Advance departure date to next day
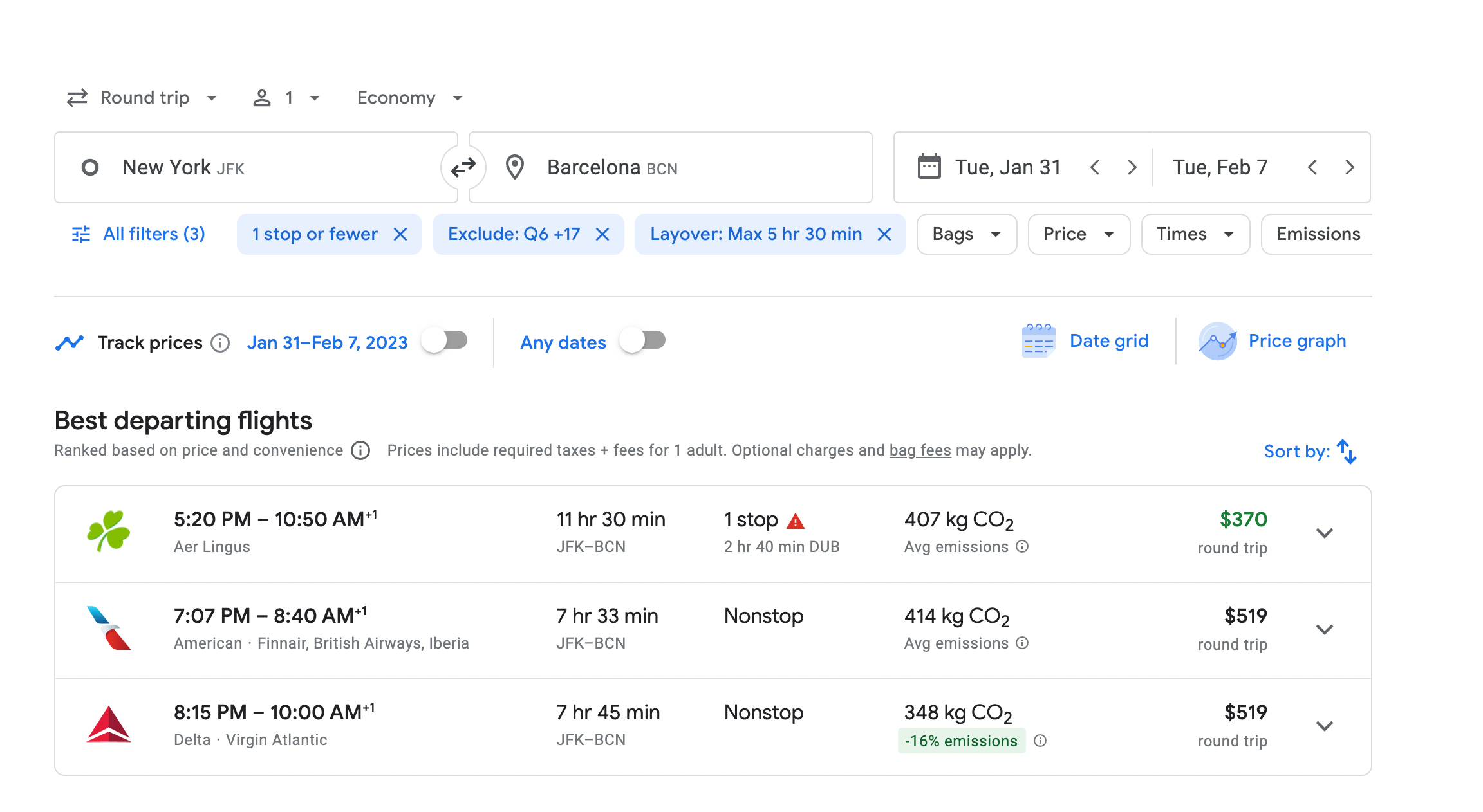Image resolution: width=1483 pixels, height=812 pixels. click(x=1132, y=168)
